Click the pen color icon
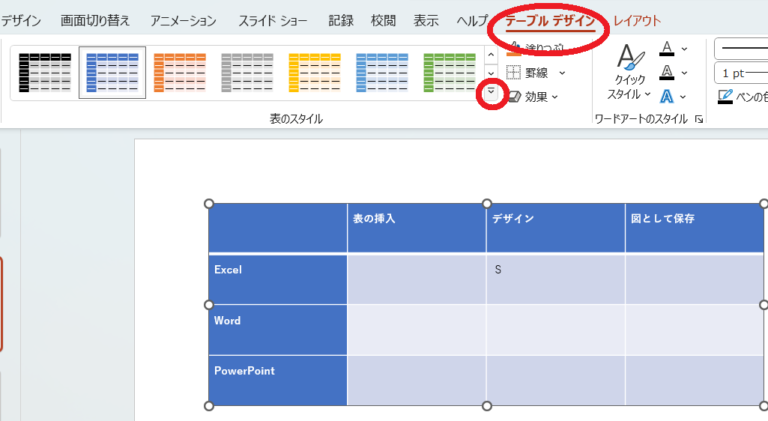Image resolution: width=768 pixels, height=421 pixels. (725, 96)
